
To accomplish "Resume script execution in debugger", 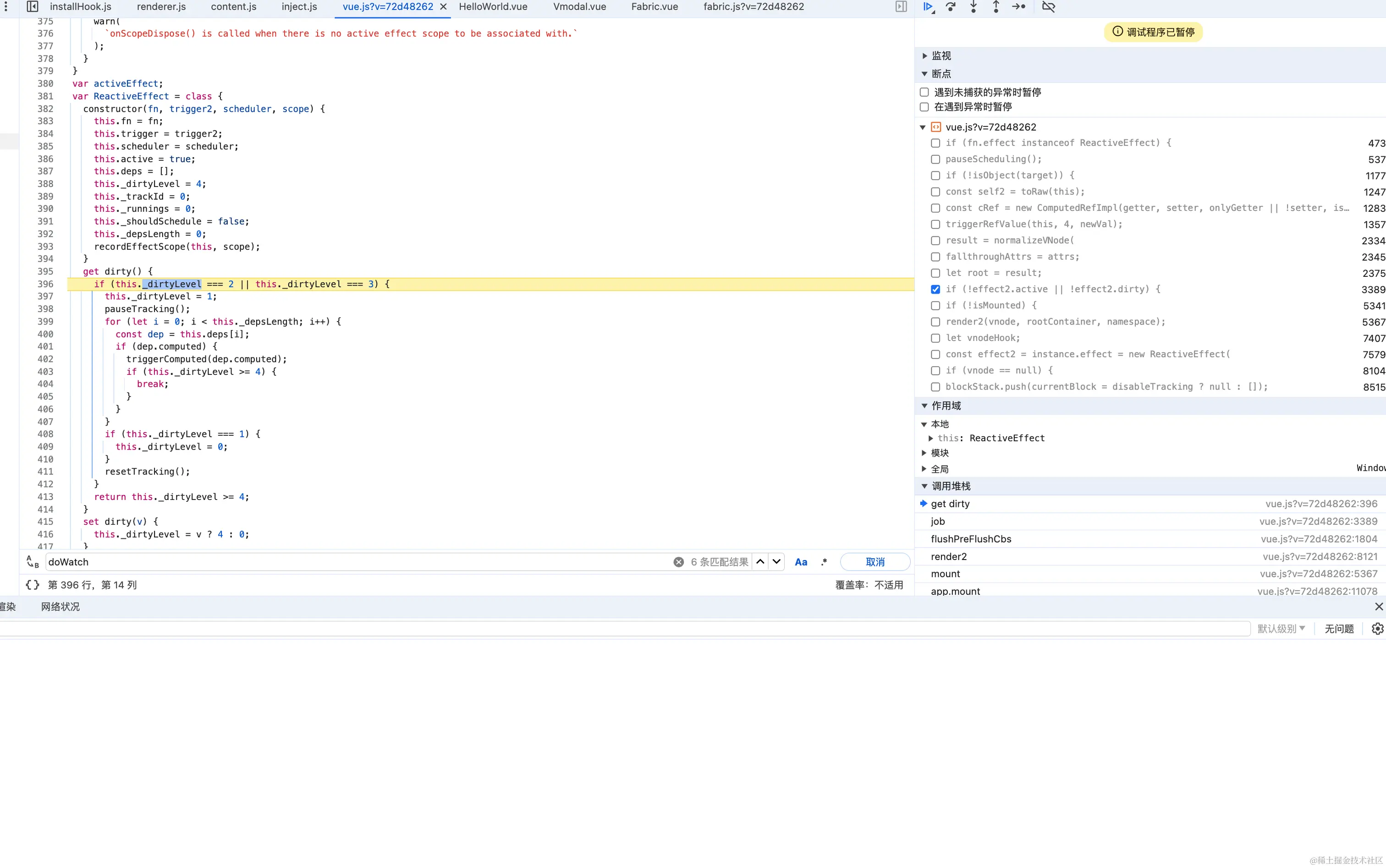I will (928, 7).
